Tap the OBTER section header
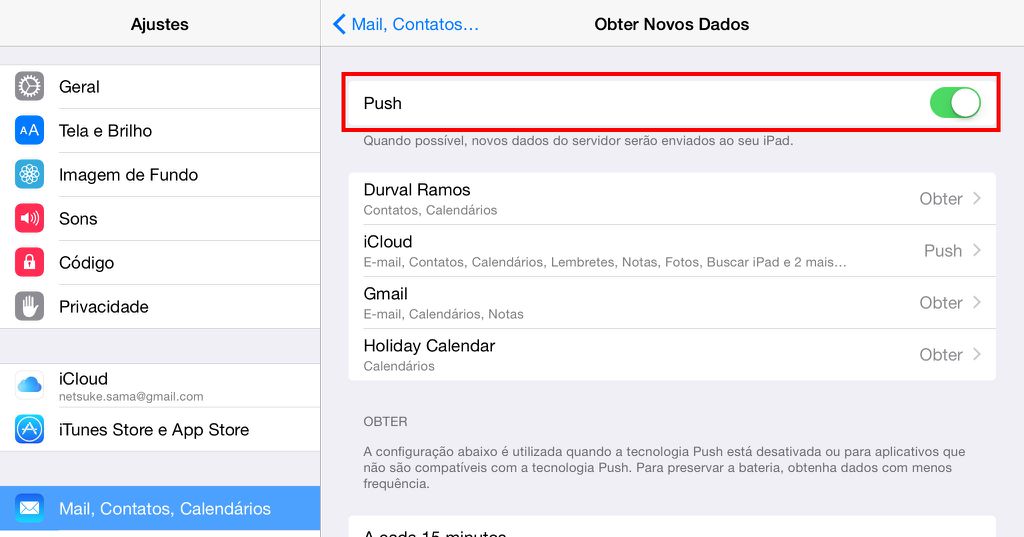 click(x=385, y=421)
